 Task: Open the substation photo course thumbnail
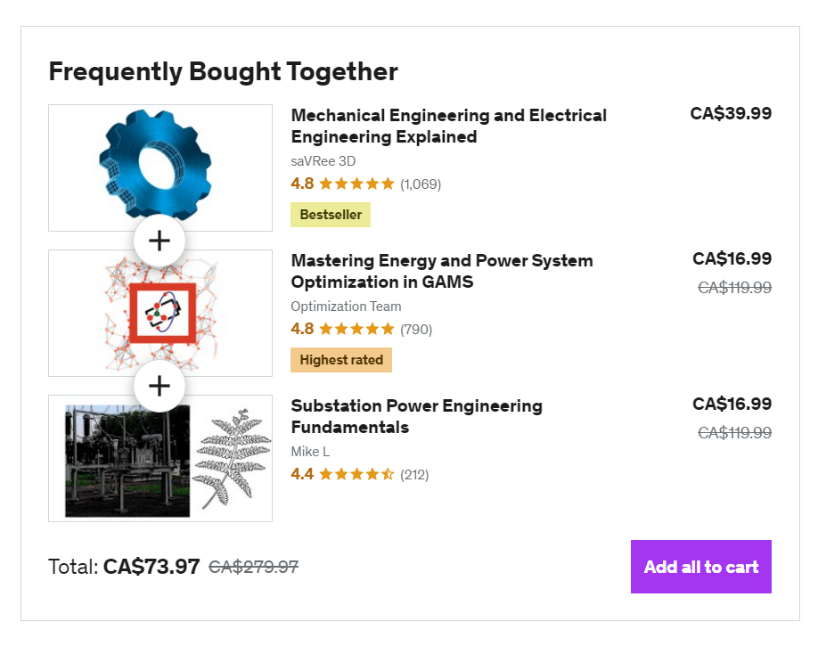click(160, 458)
